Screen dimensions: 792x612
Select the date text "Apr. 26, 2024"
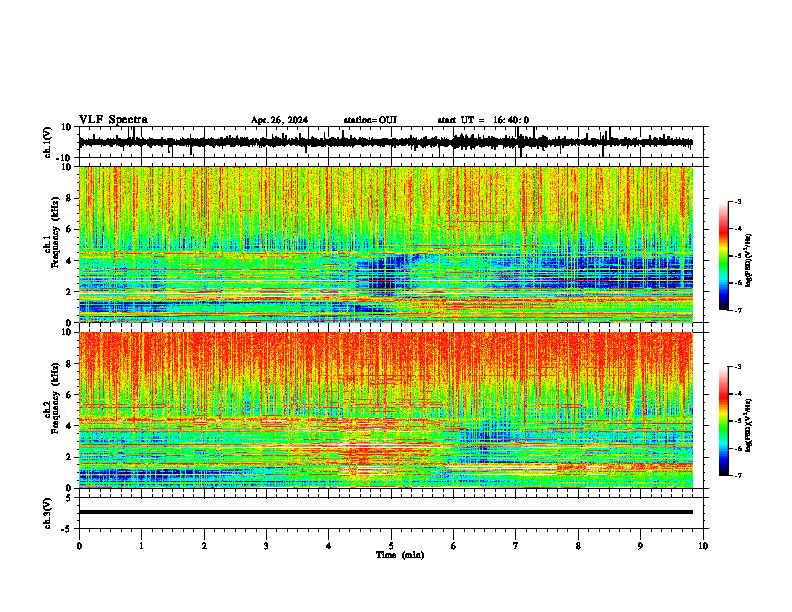[279, 120]
